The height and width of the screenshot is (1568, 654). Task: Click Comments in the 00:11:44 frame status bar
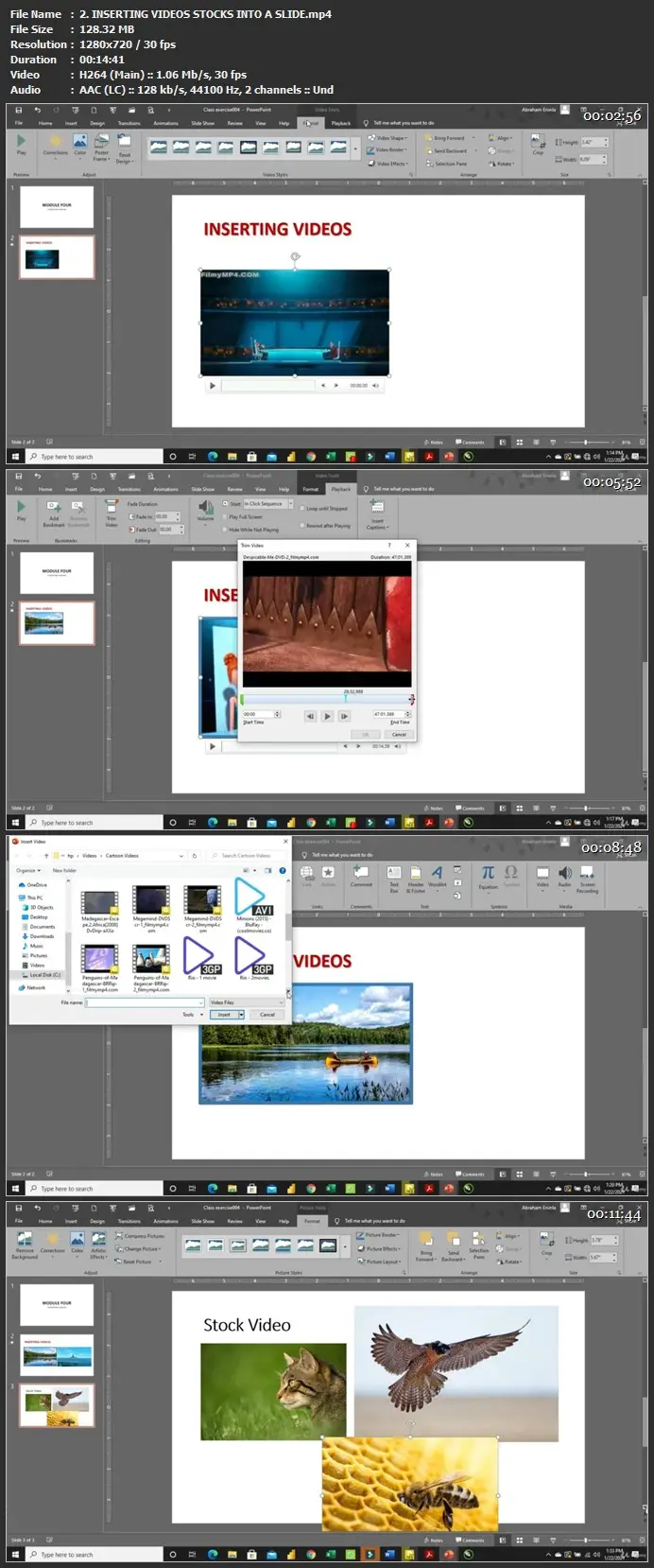pyautogui.click(x=470, y=1541)
